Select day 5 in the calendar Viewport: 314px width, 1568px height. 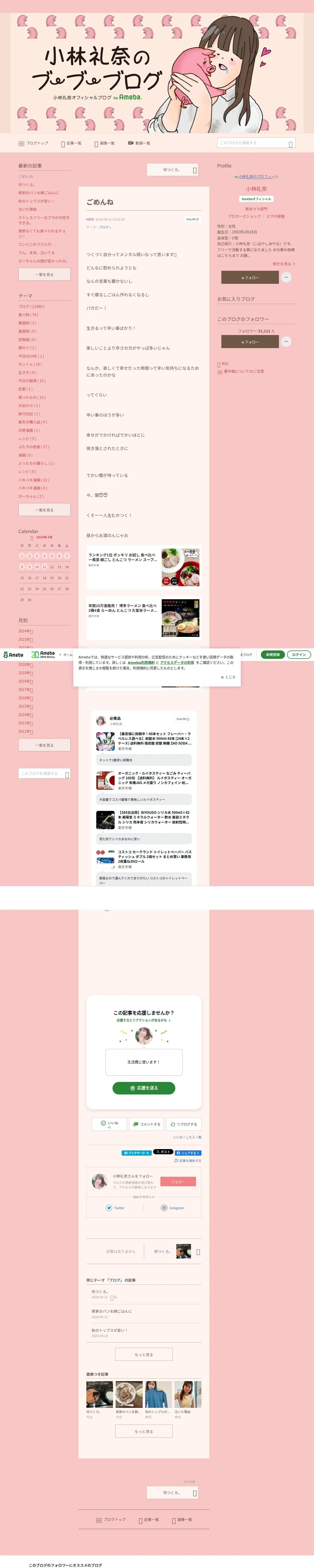[x=52, y=556]
